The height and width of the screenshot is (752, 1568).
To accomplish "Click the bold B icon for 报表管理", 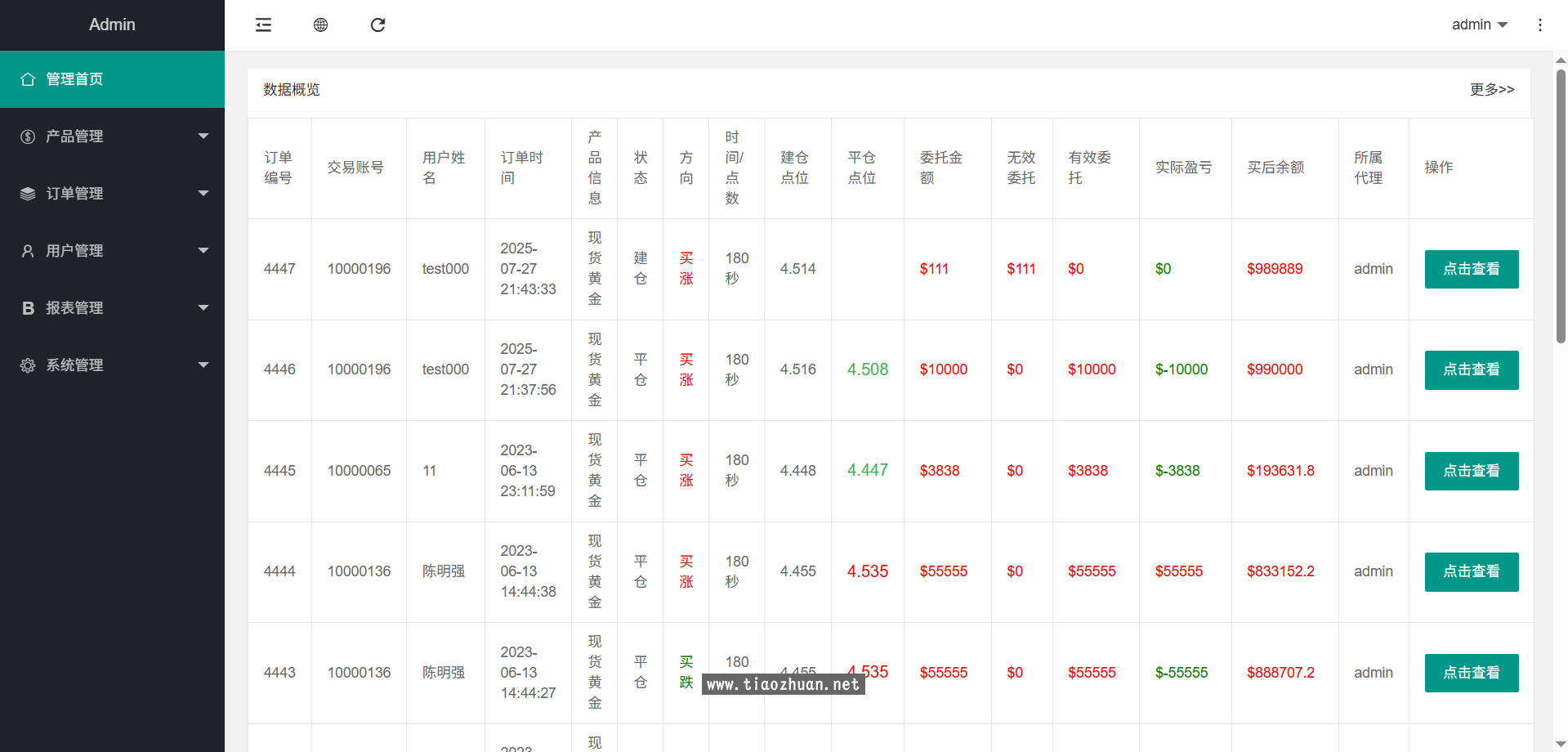I will pos(28,308).
